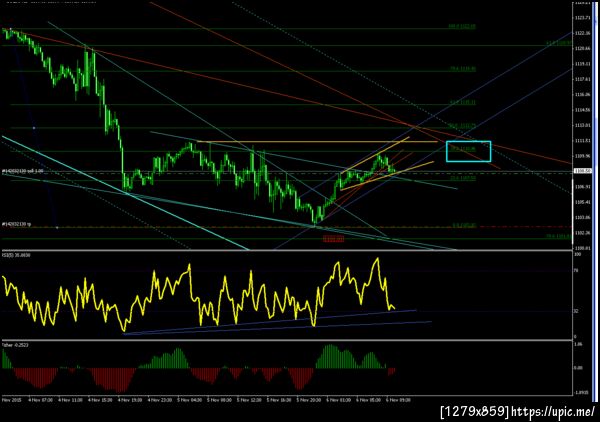Click the 4 Nov 07:00 time label
The width and height of the screenshot is (600, 422).
coord(41,400)
